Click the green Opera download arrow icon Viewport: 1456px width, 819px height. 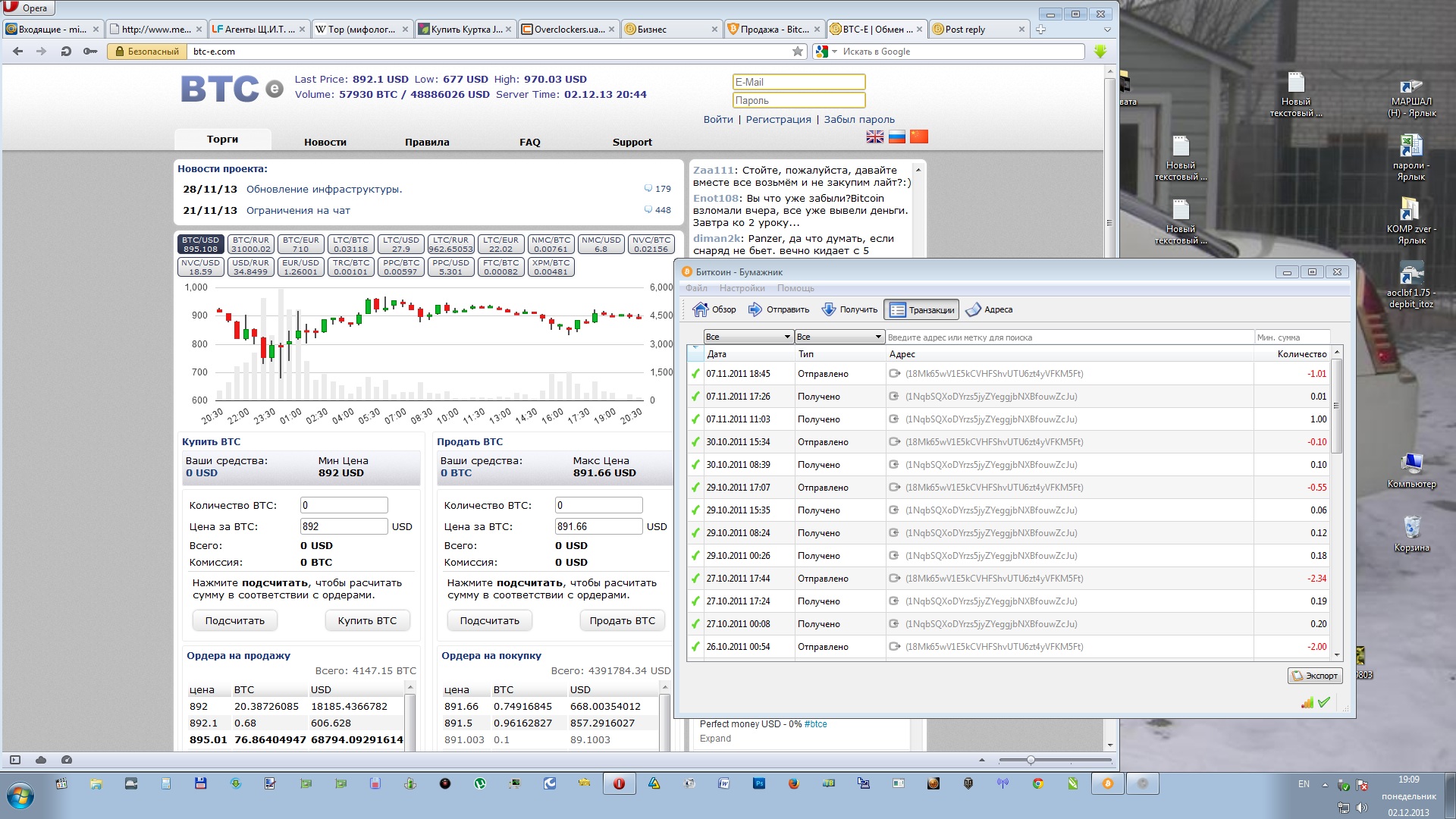1100,51
